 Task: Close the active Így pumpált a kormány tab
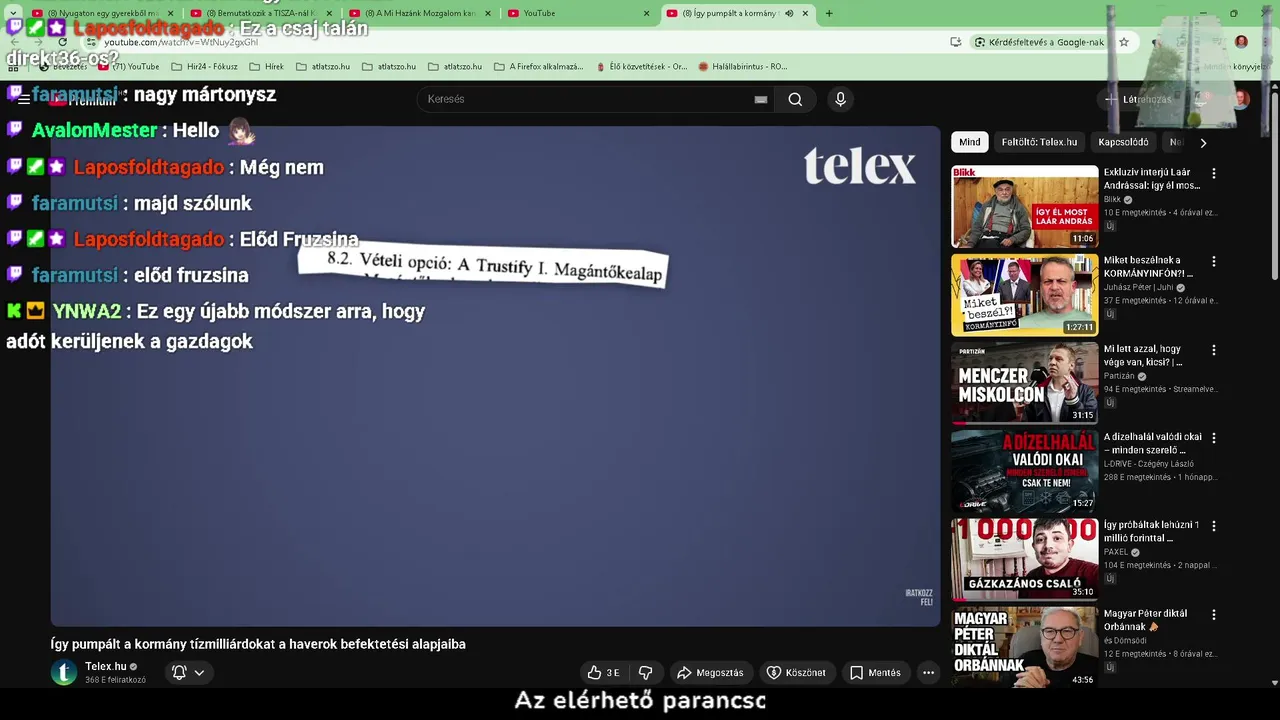click(805, 13)
